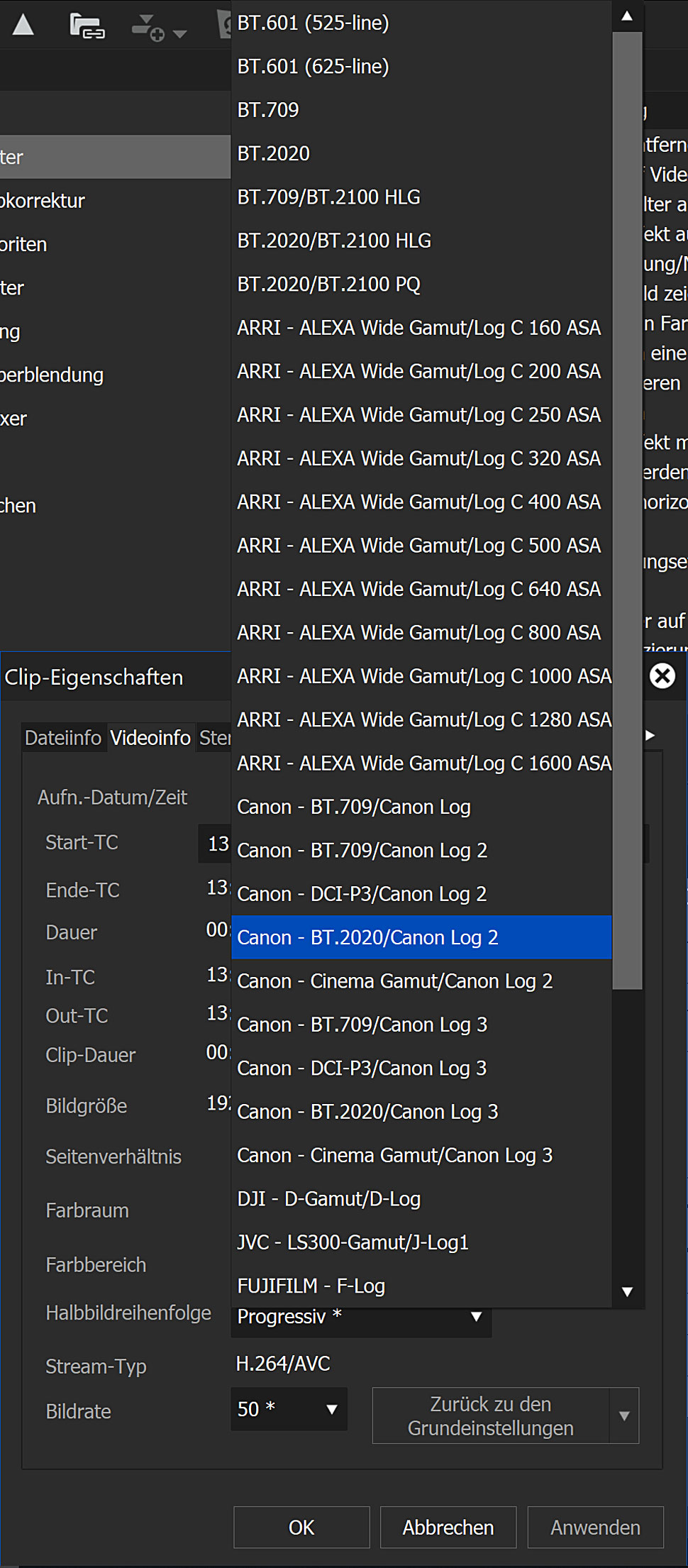Viewport: 688px width, 1568px height.
Task: Click the H.264/AVC stream type value
Action: click(x=283, y=1364)
